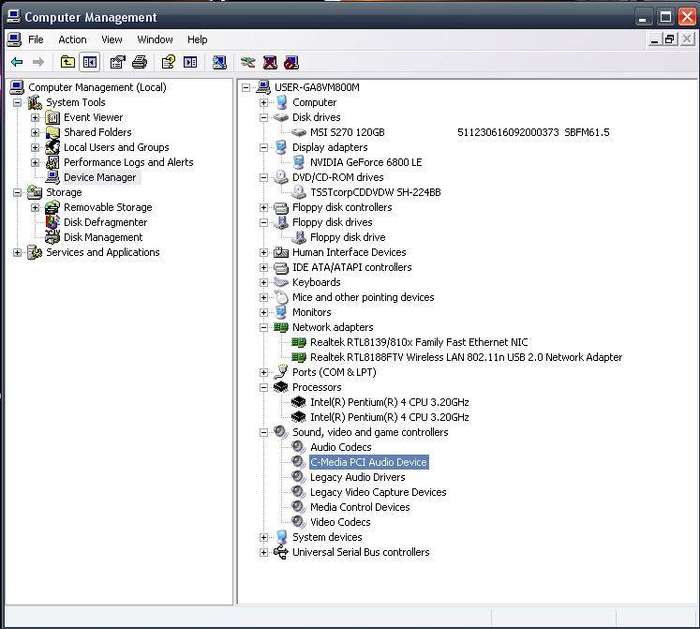This screenshot has width=700, height=629.
Task: Click the Audio Codecs speaker icon
Action: point(298,447)
